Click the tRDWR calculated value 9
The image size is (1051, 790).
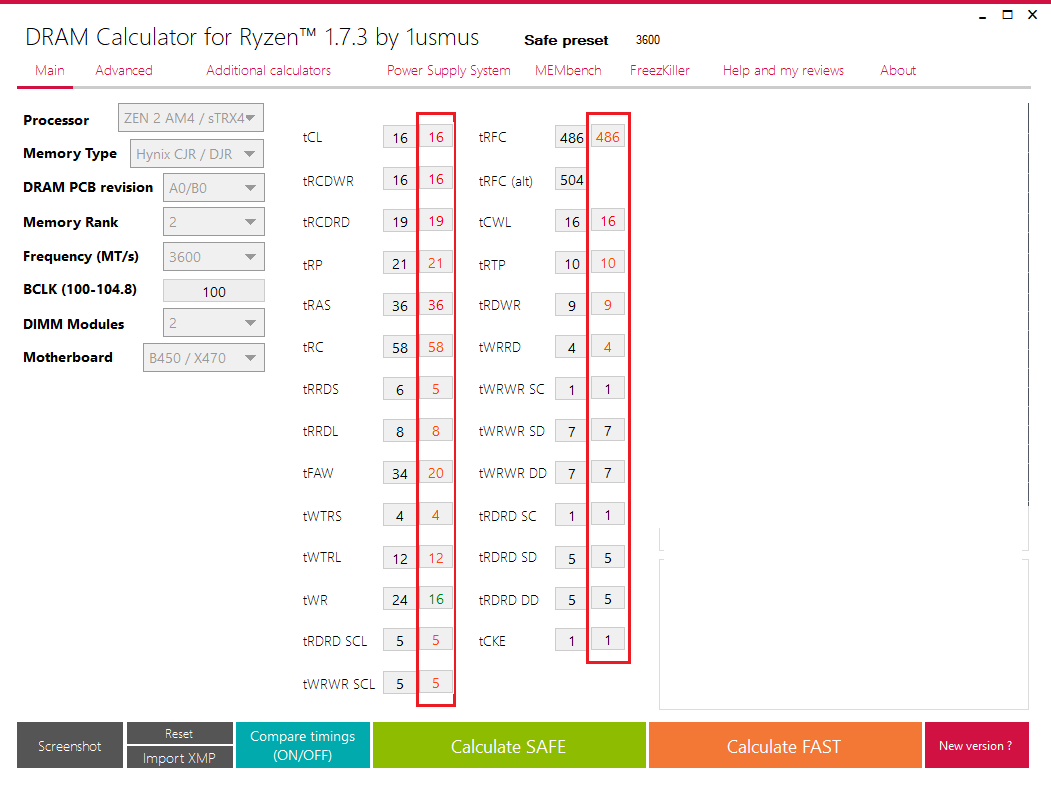(x=572, y=306)
